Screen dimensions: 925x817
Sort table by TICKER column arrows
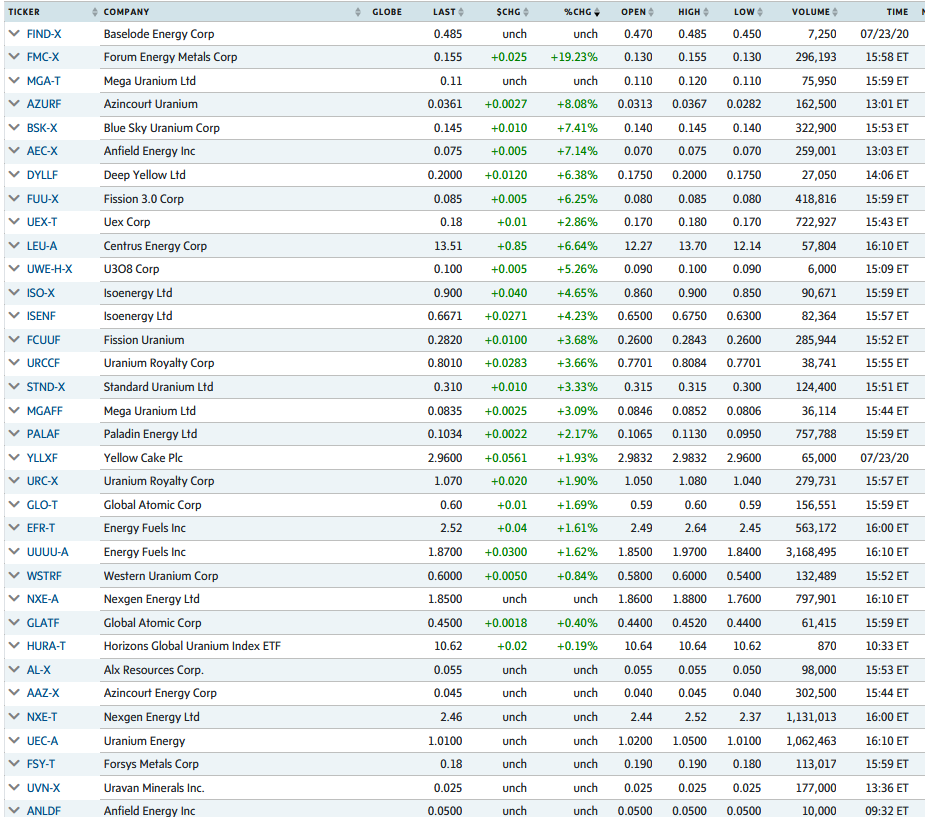click(x=95, y=12)
